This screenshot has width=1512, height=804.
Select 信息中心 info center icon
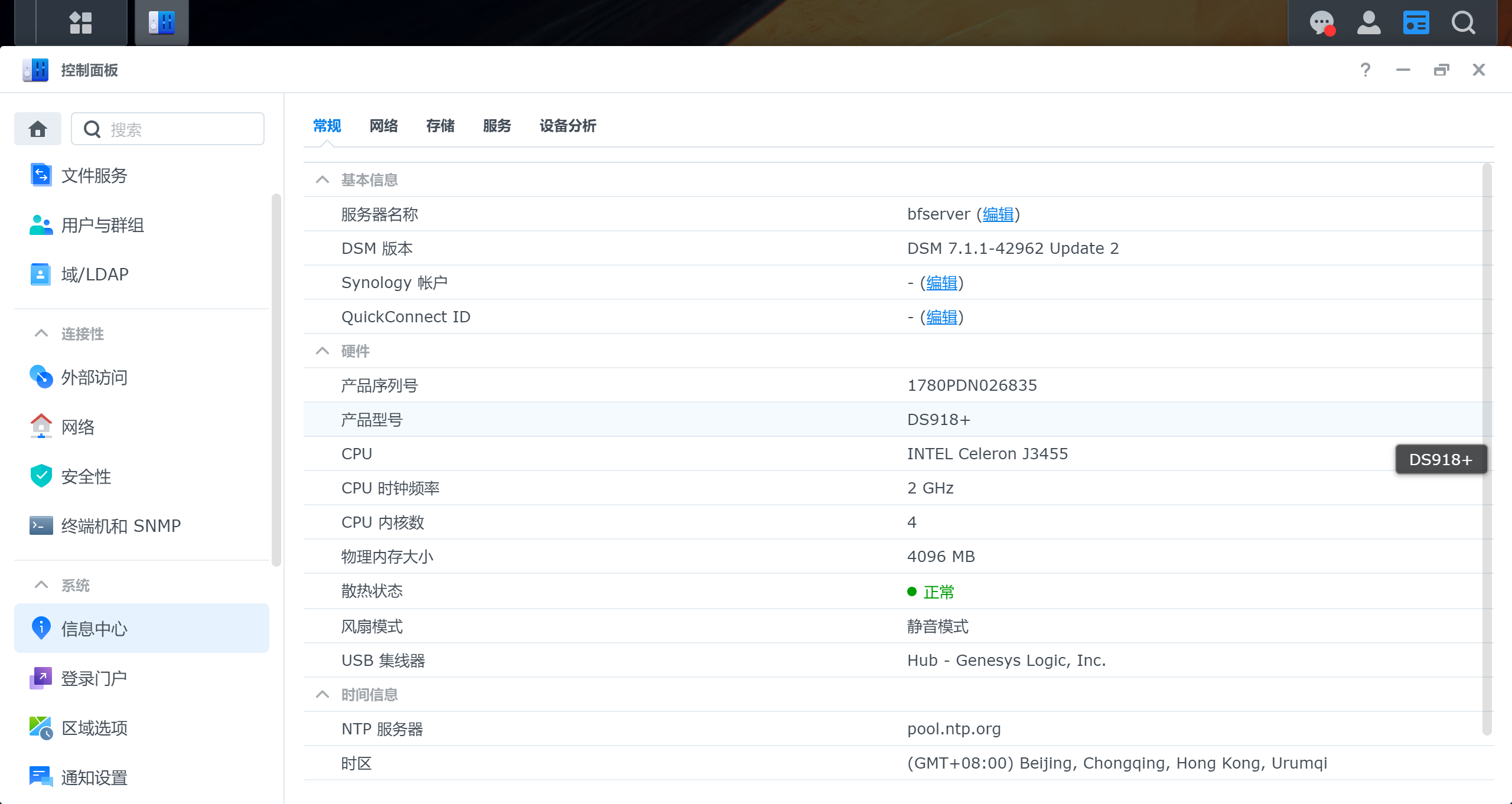coord(41,628)
